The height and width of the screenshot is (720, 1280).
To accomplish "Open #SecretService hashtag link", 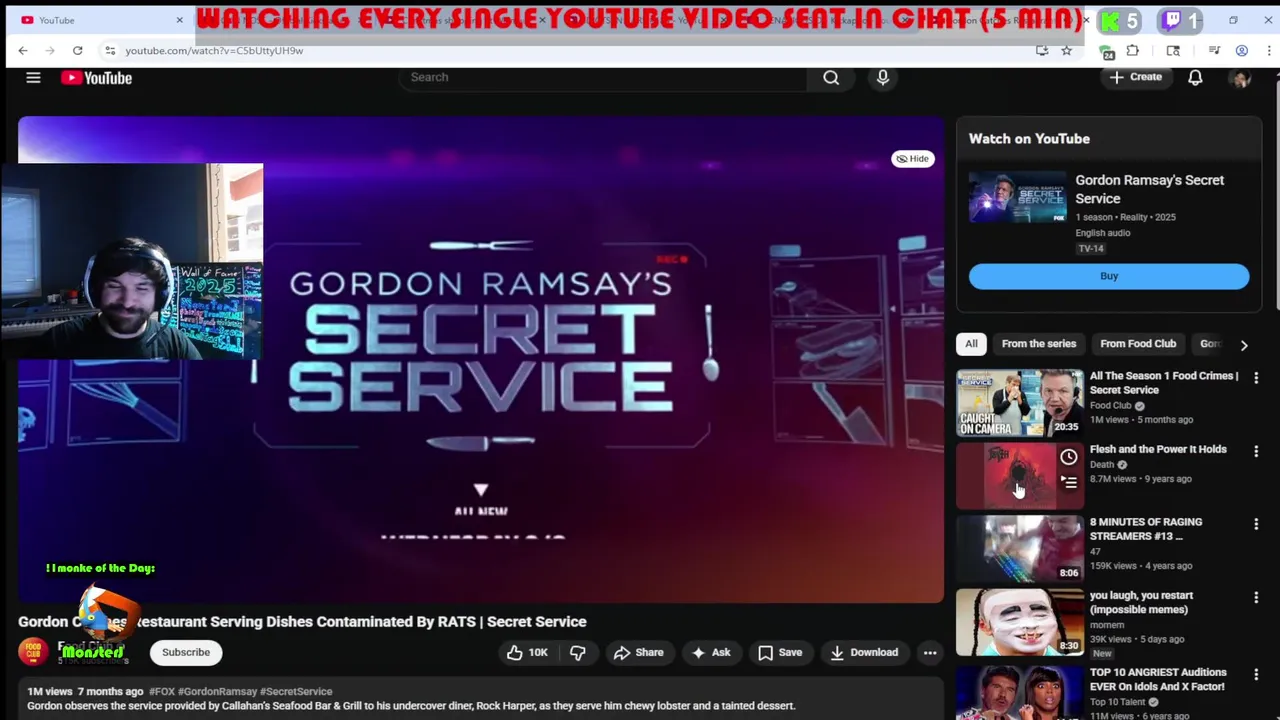I will pos(296,691).
